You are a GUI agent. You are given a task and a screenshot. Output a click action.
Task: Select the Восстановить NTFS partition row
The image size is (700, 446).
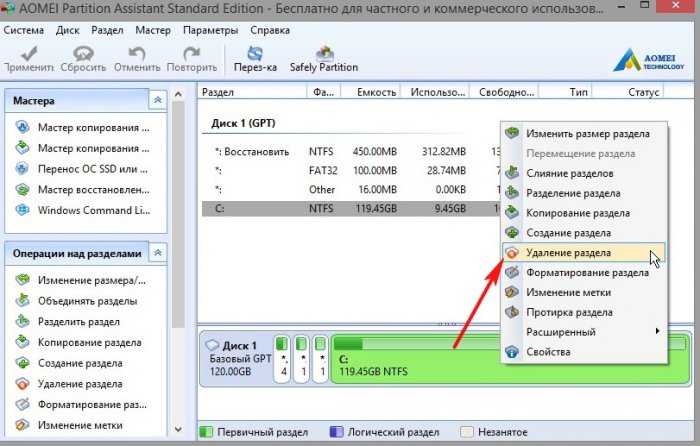[x=351, y=152]
